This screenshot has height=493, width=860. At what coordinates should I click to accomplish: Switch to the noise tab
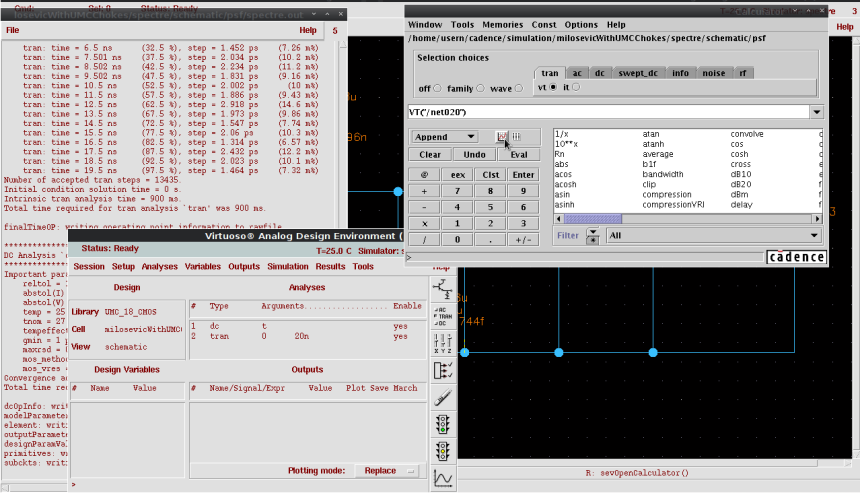point(714,73)
